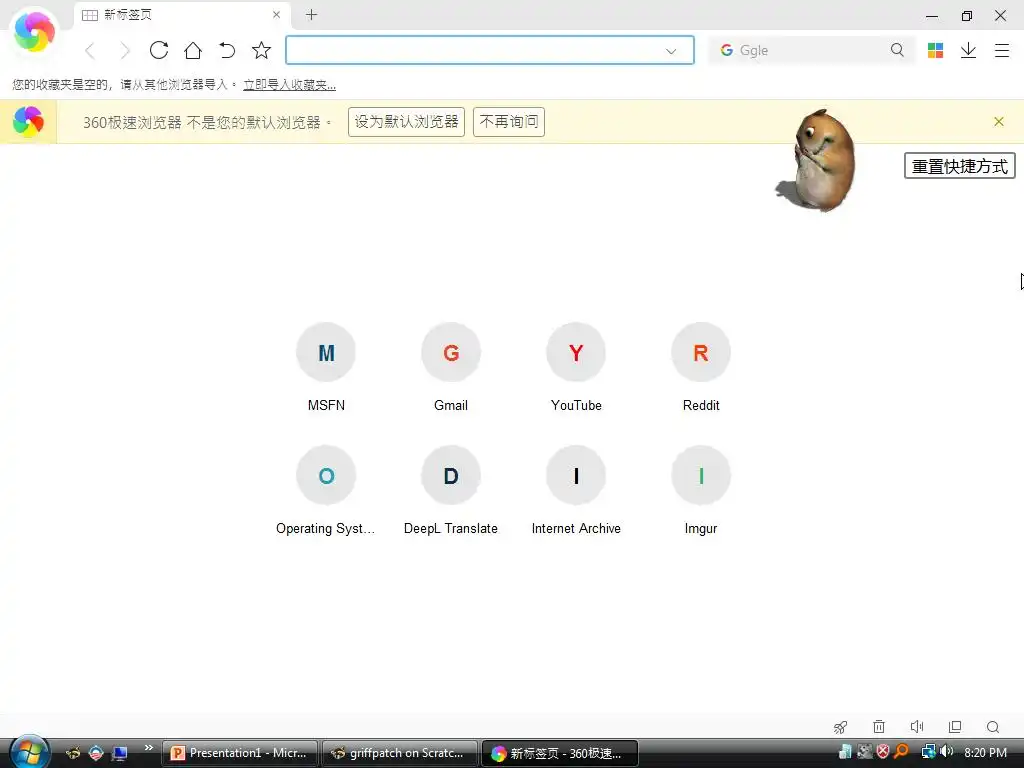Viewport: 1024px width, 768px height.
Task: Expand quick launch overflow chevron
Action: pos(149,748)
